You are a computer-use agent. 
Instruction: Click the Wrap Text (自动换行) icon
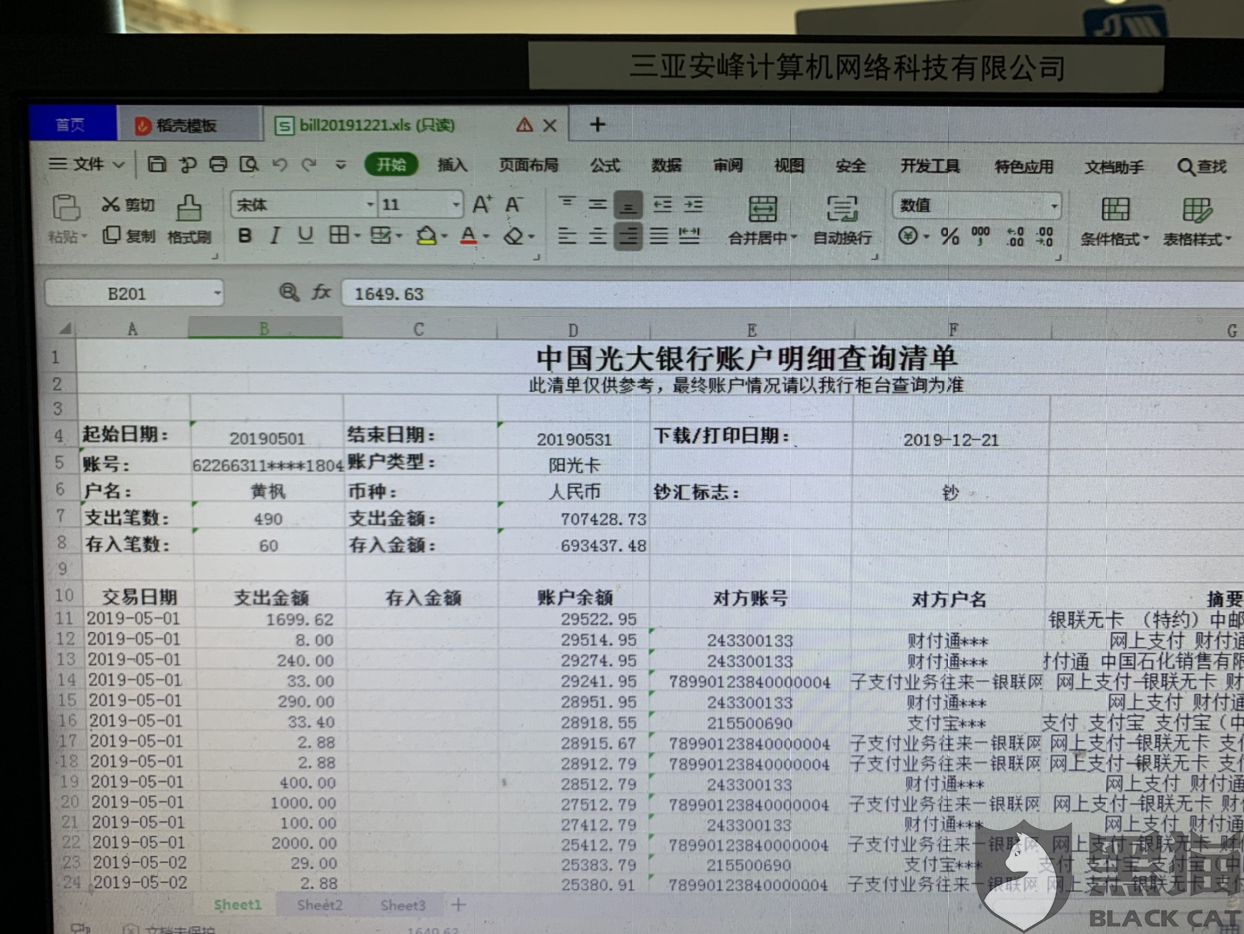point(842,208)
